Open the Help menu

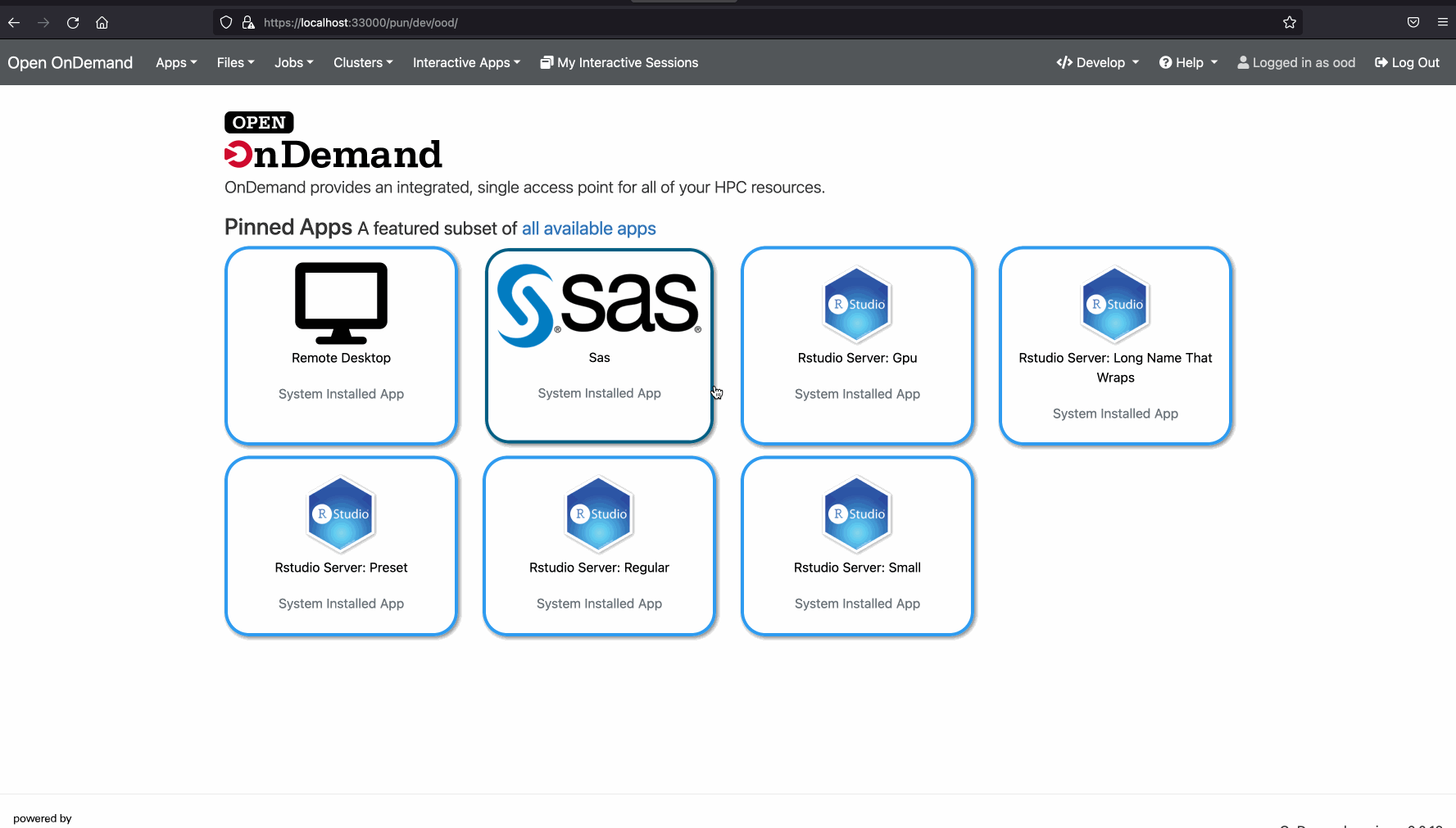click(1188, 62)
